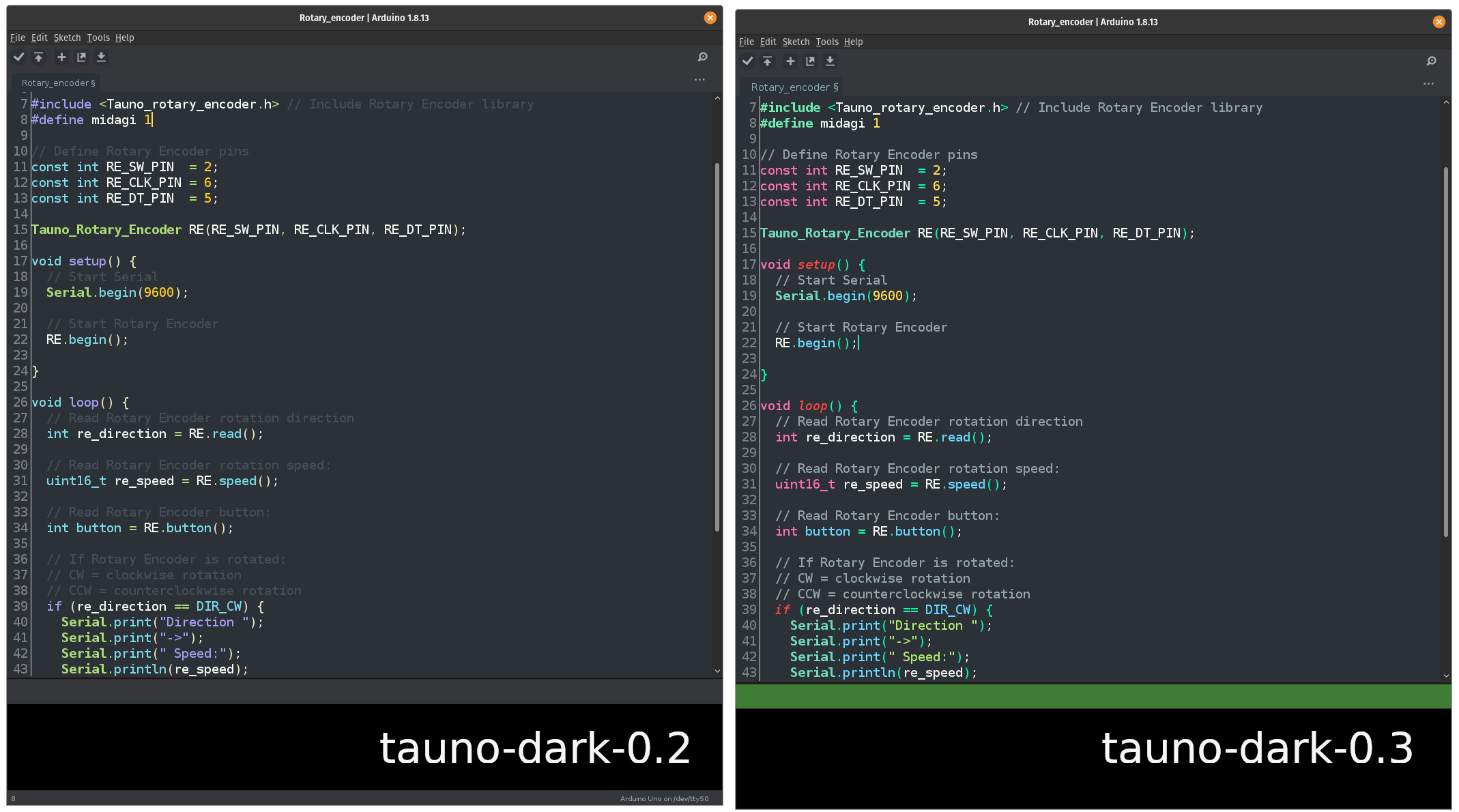Close the left Arduino window
The height and width of the screenshot is (812, 1459).
tap(710, 18)
